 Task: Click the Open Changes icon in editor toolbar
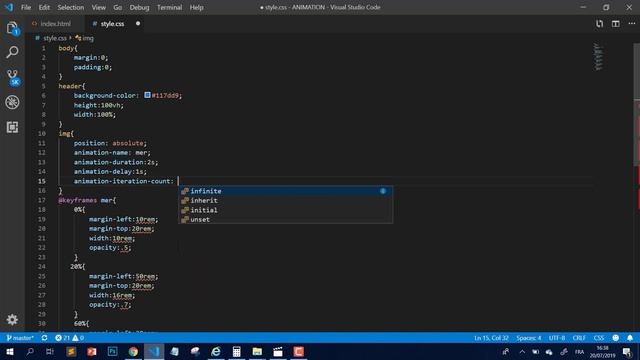[599, 24]
